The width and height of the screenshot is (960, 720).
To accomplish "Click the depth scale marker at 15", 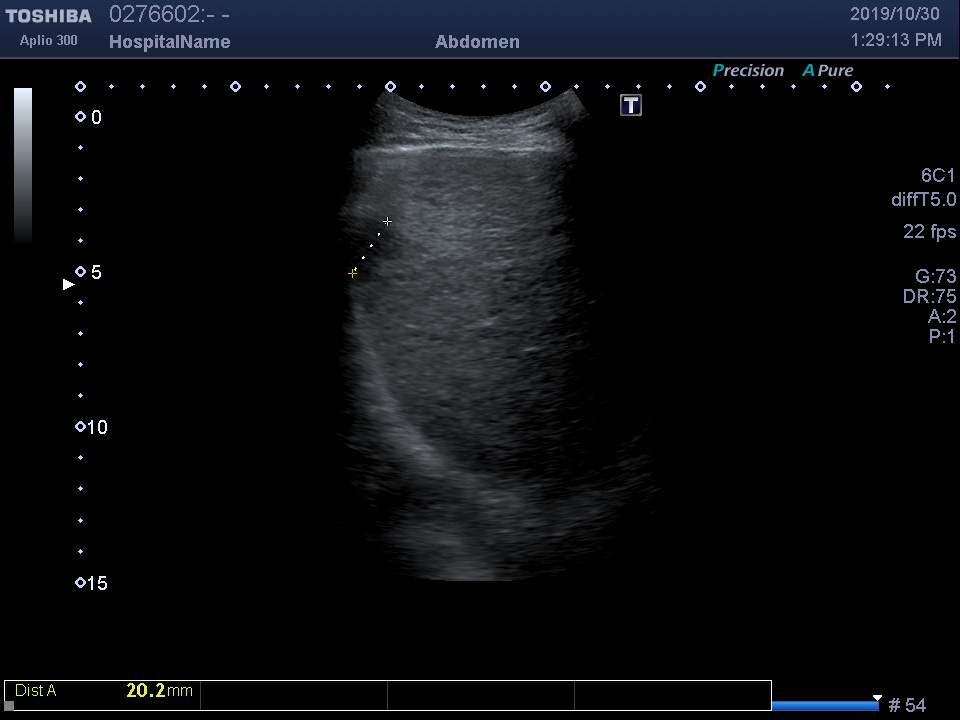I will [x=80, y=583].
